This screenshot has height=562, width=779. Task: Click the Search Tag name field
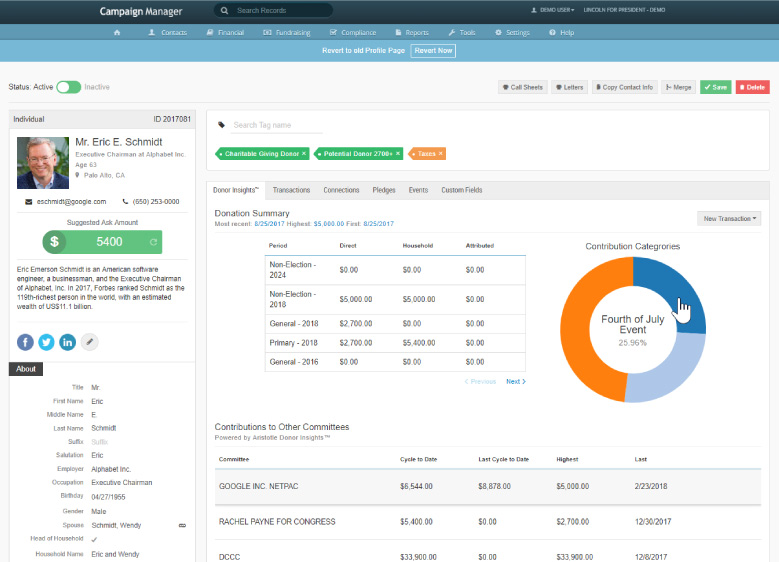(277, 125)
